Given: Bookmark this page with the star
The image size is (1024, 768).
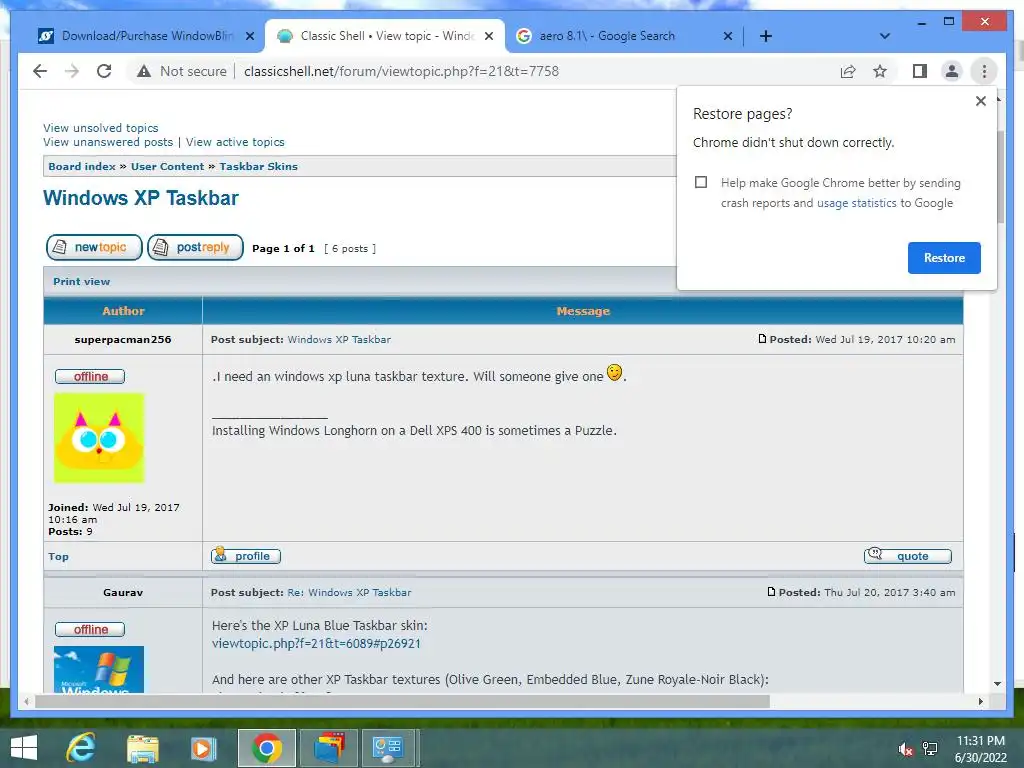Looking at the screenshot, I should click(x=880, y=71).
